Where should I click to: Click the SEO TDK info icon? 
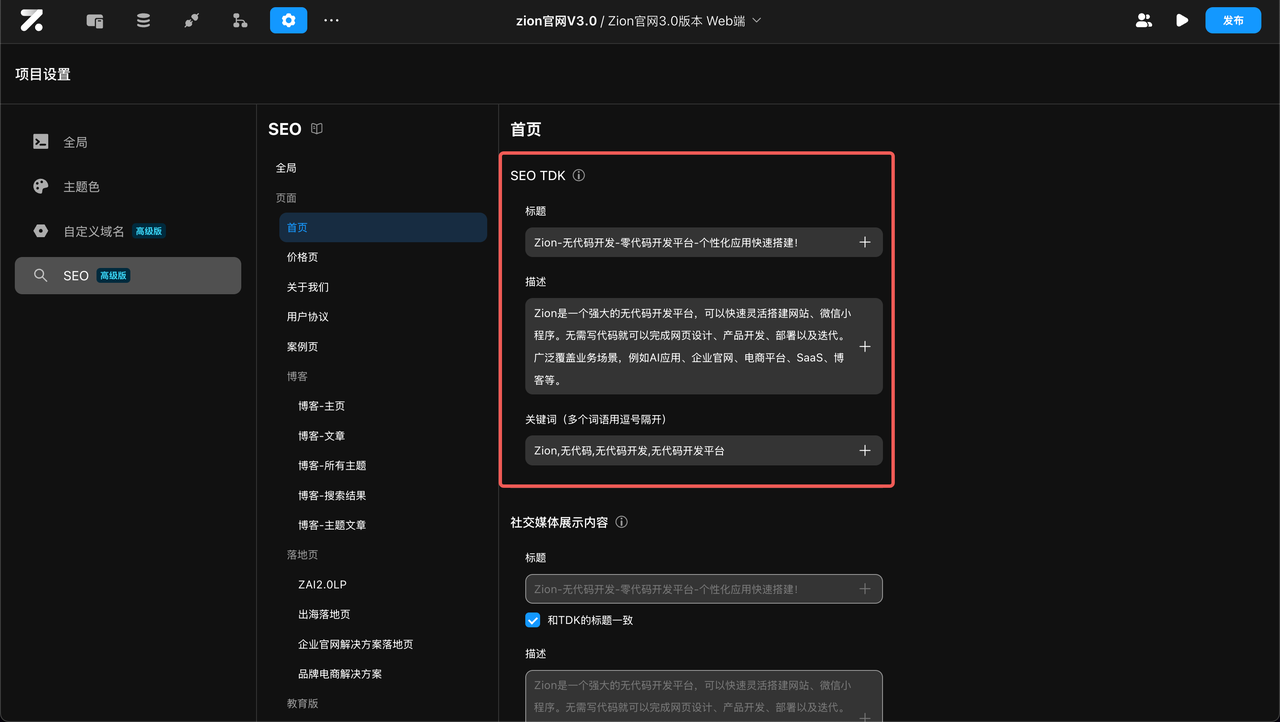(x=578, y=176)
